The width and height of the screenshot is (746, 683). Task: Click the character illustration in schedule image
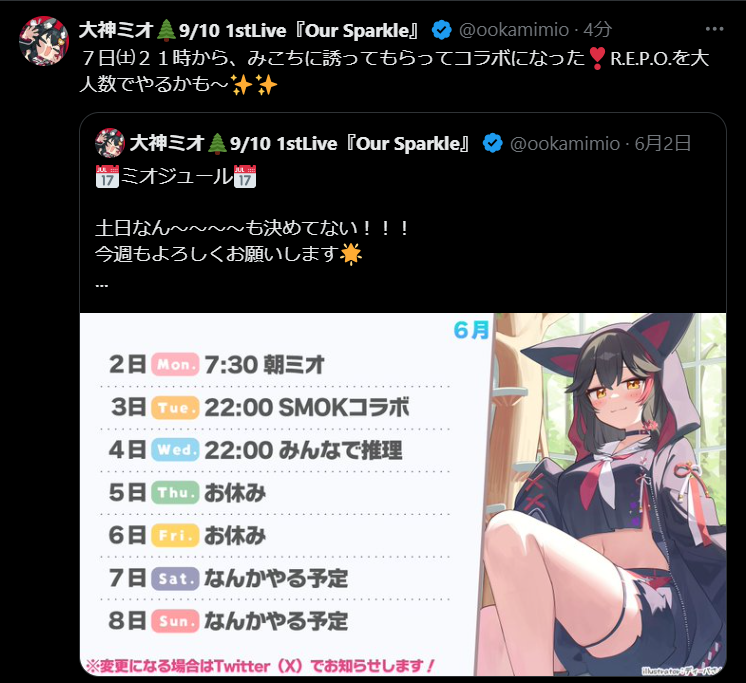(604, 494)
